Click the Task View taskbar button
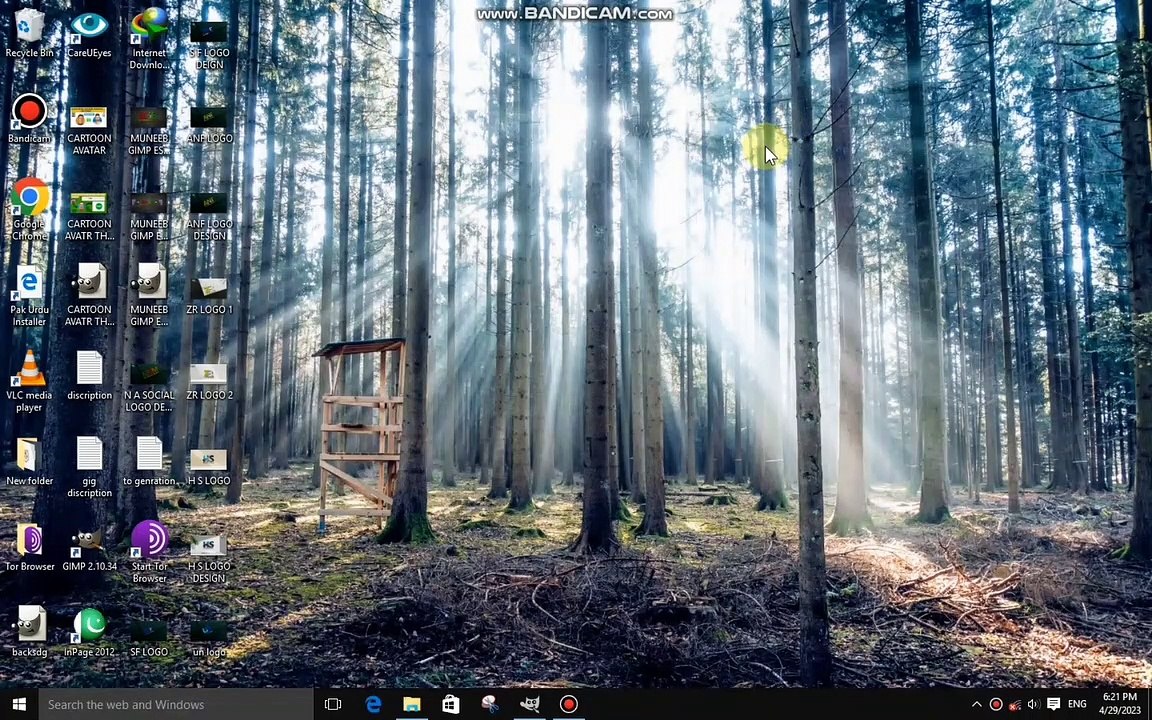This screenshot has width=1152, height=720. [333, 704]
